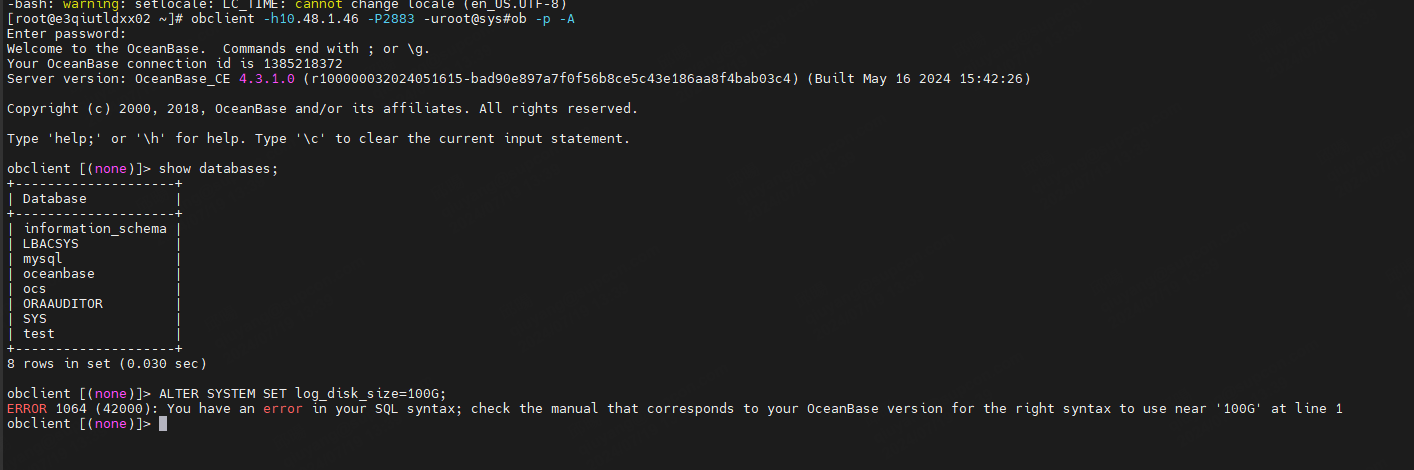Click the ALTER SYSTEM SET log_disk_size command
Image resolution: width=1414 pixels, height=470 pixels.
coord(302,394)
